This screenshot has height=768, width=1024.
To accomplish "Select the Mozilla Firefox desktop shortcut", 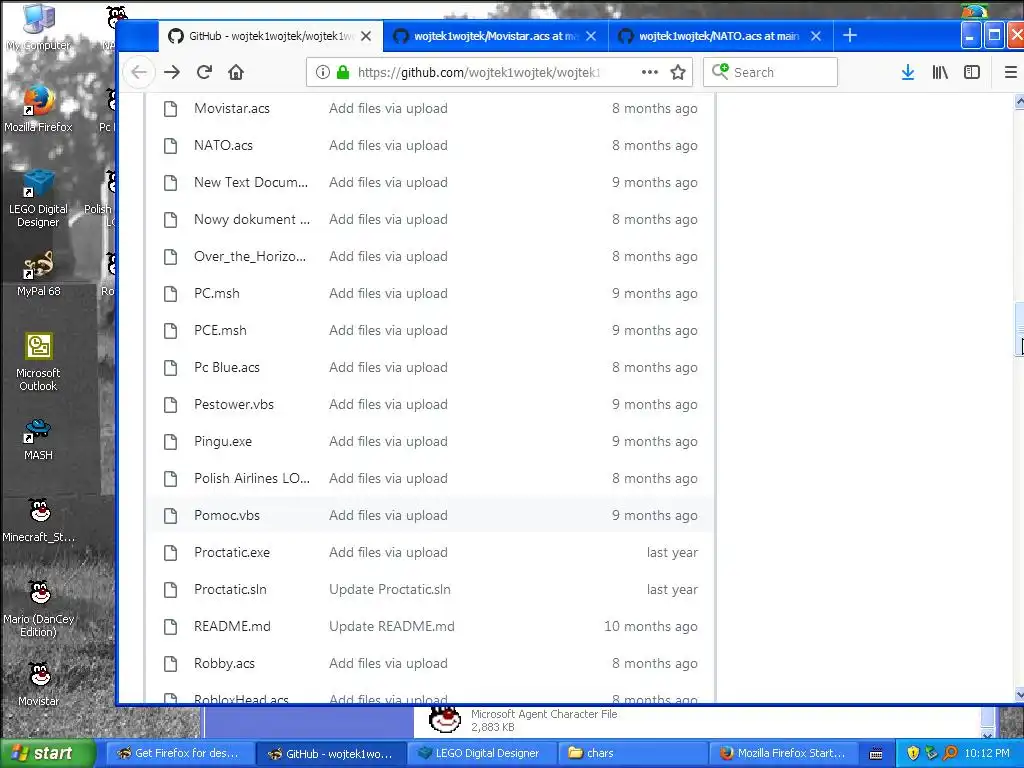I will pyautogui.click(x=38, y=109).
